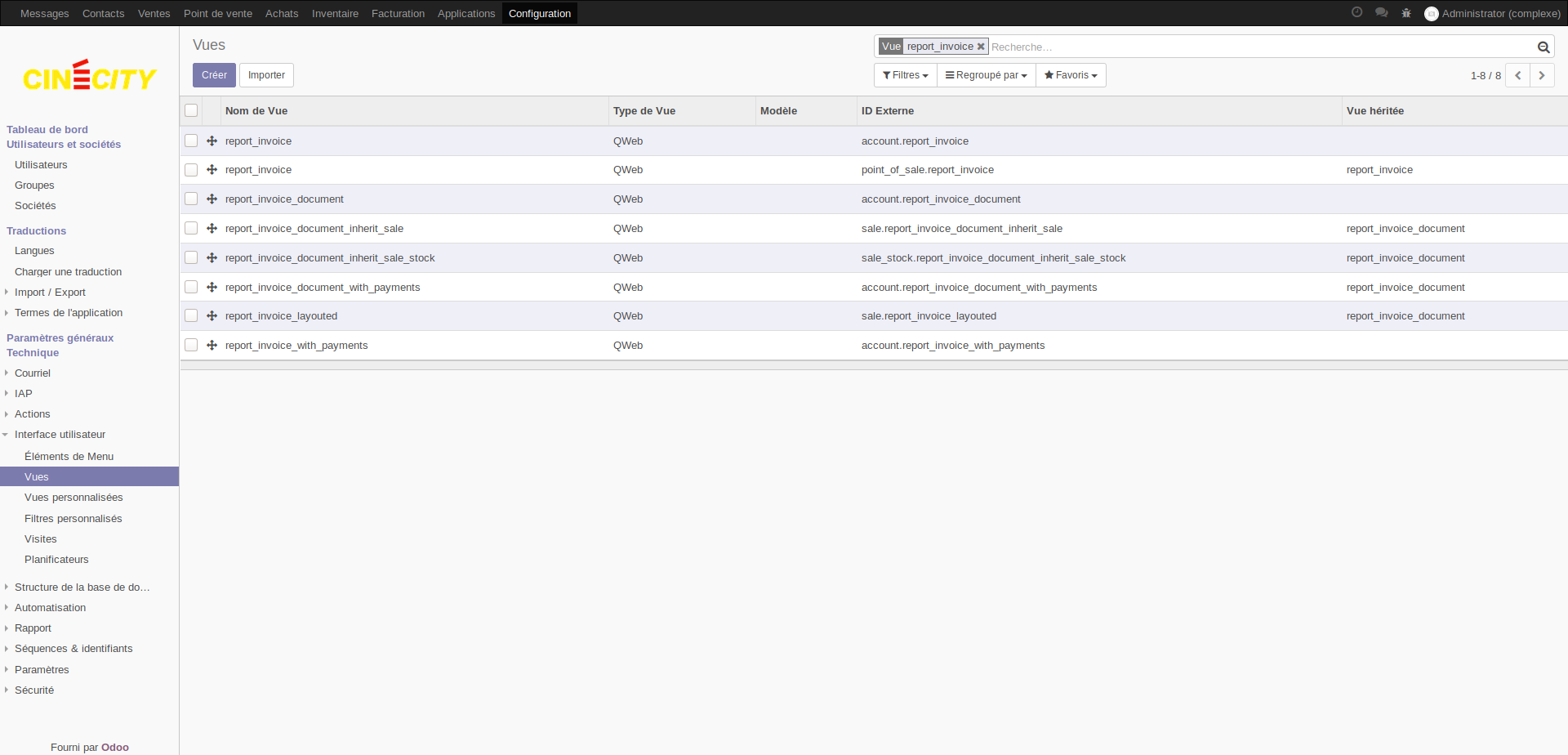Open the Regroupé par dropdown
The image size is (1568, 755).
986,75
